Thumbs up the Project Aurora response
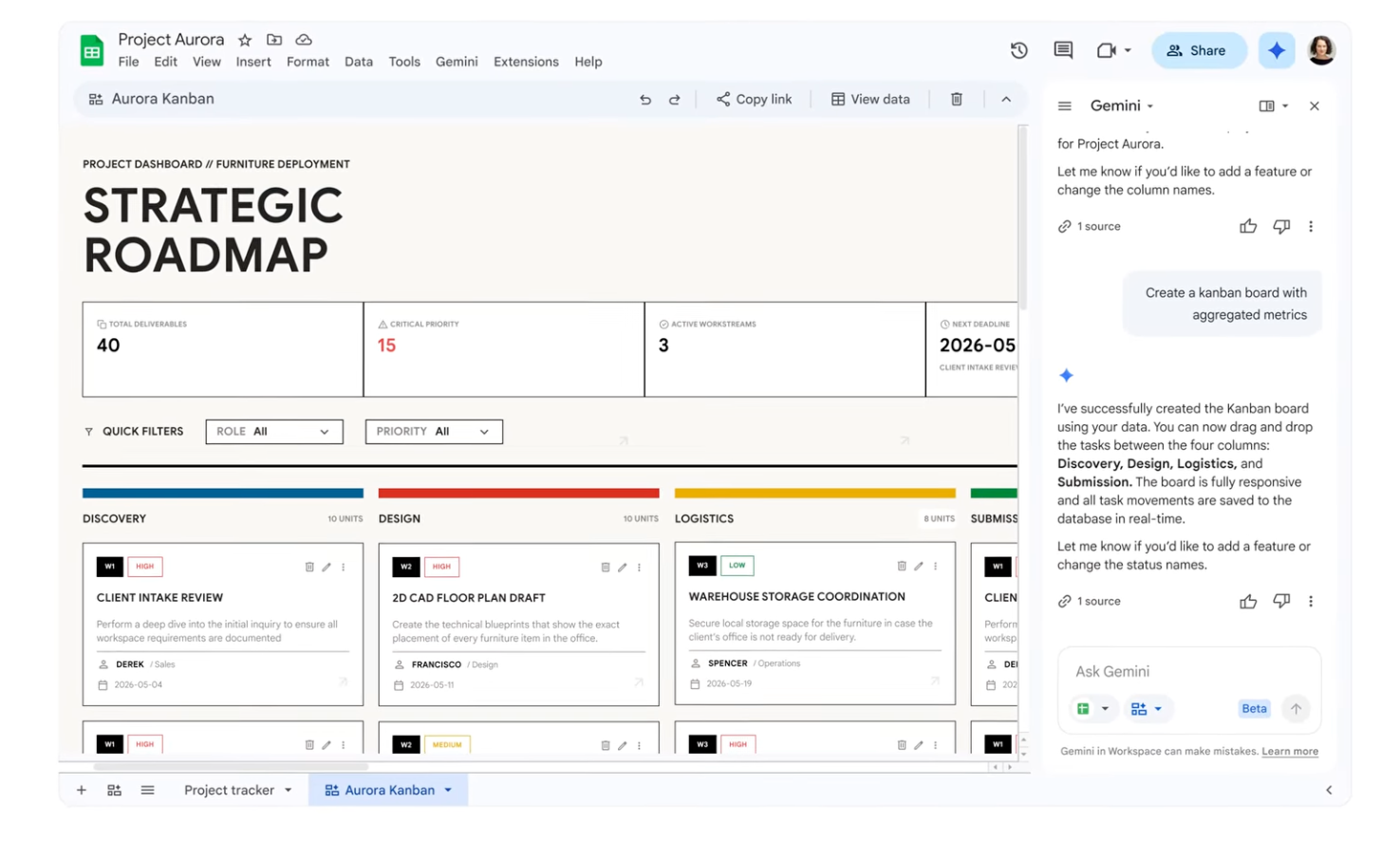The height and width of the screenshot is (841, 1400). tap(1248, 226)
